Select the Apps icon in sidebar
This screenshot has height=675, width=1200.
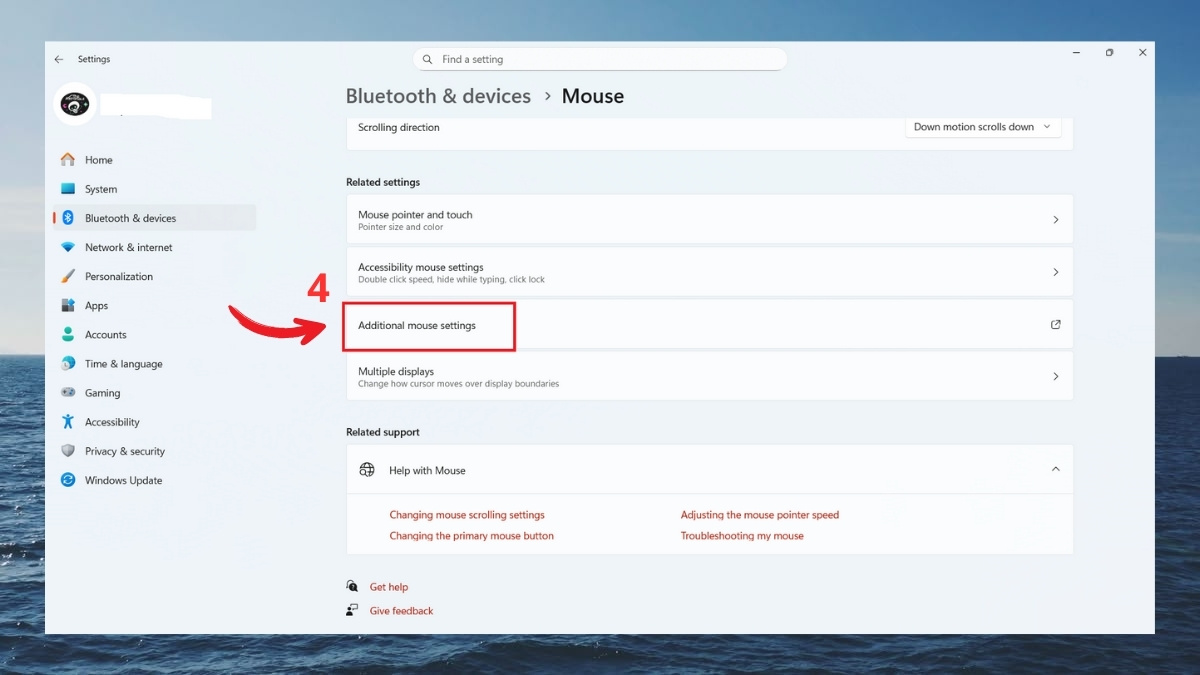click(x=67, y=305)
